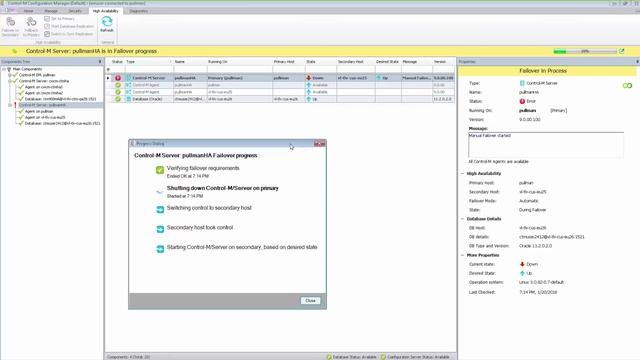Open the Manage ribbon tab

coord(51,11)
